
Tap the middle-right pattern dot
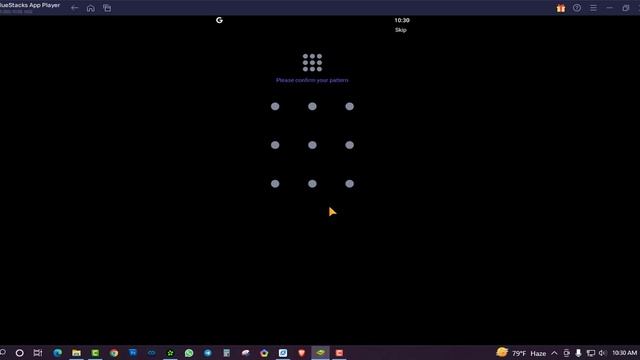pyautogui.click(x=349, y=145)
